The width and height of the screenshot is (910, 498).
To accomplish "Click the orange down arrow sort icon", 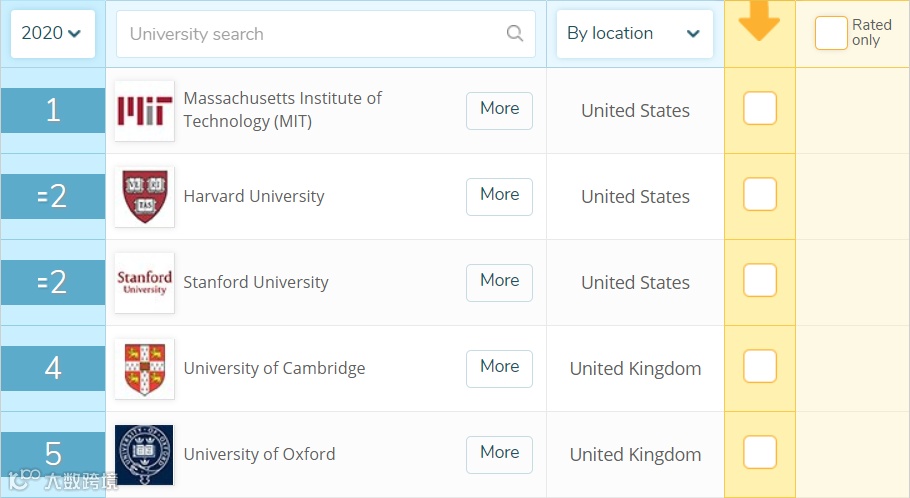I will click(760, 22).
